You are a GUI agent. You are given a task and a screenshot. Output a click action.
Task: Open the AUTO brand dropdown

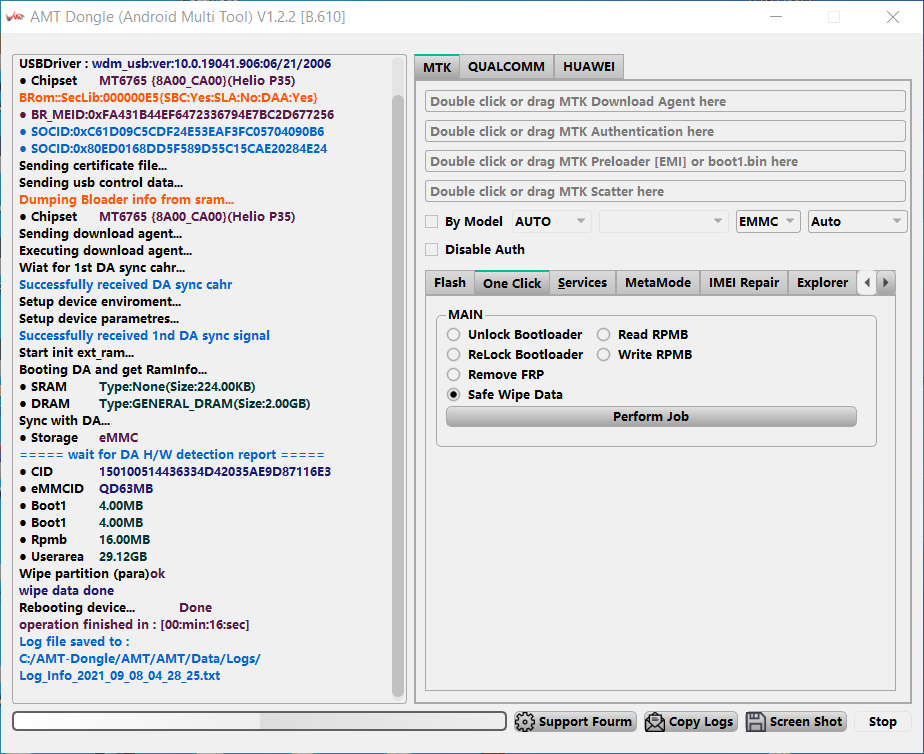point(551,221)
